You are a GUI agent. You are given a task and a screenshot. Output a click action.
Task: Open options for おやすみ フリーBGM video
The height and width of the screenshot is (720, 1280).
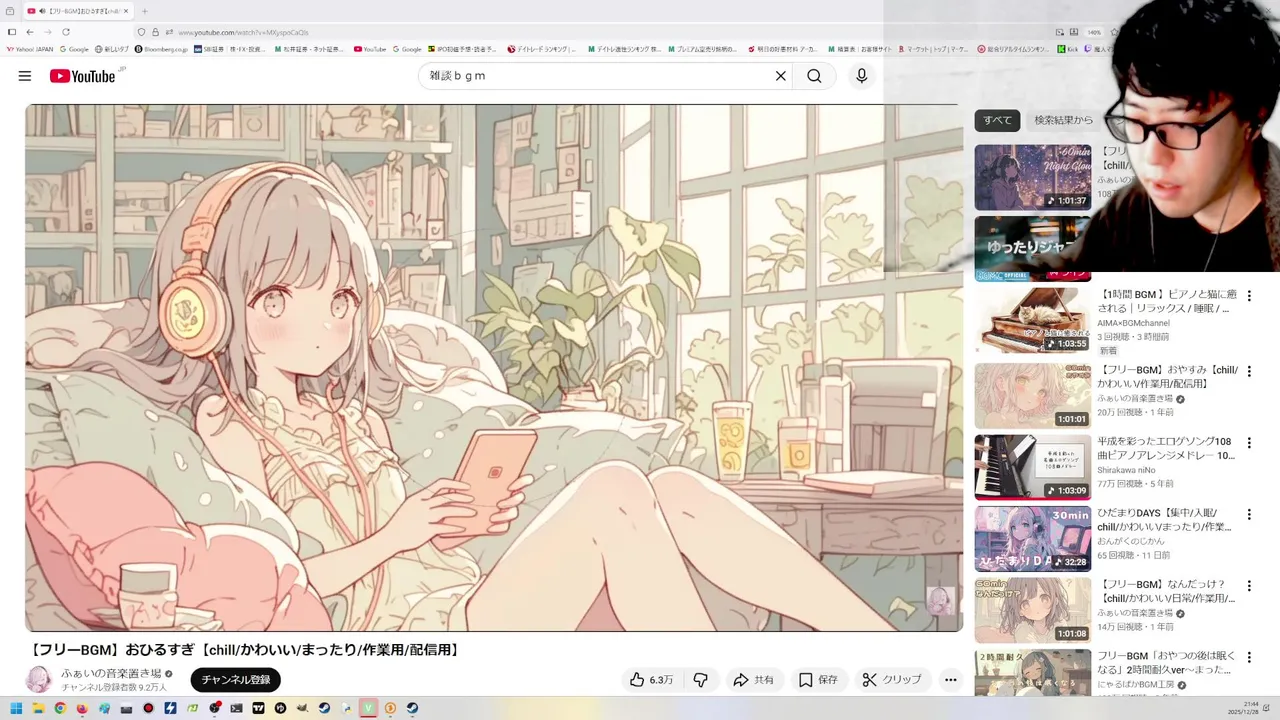pos(1249,371)
